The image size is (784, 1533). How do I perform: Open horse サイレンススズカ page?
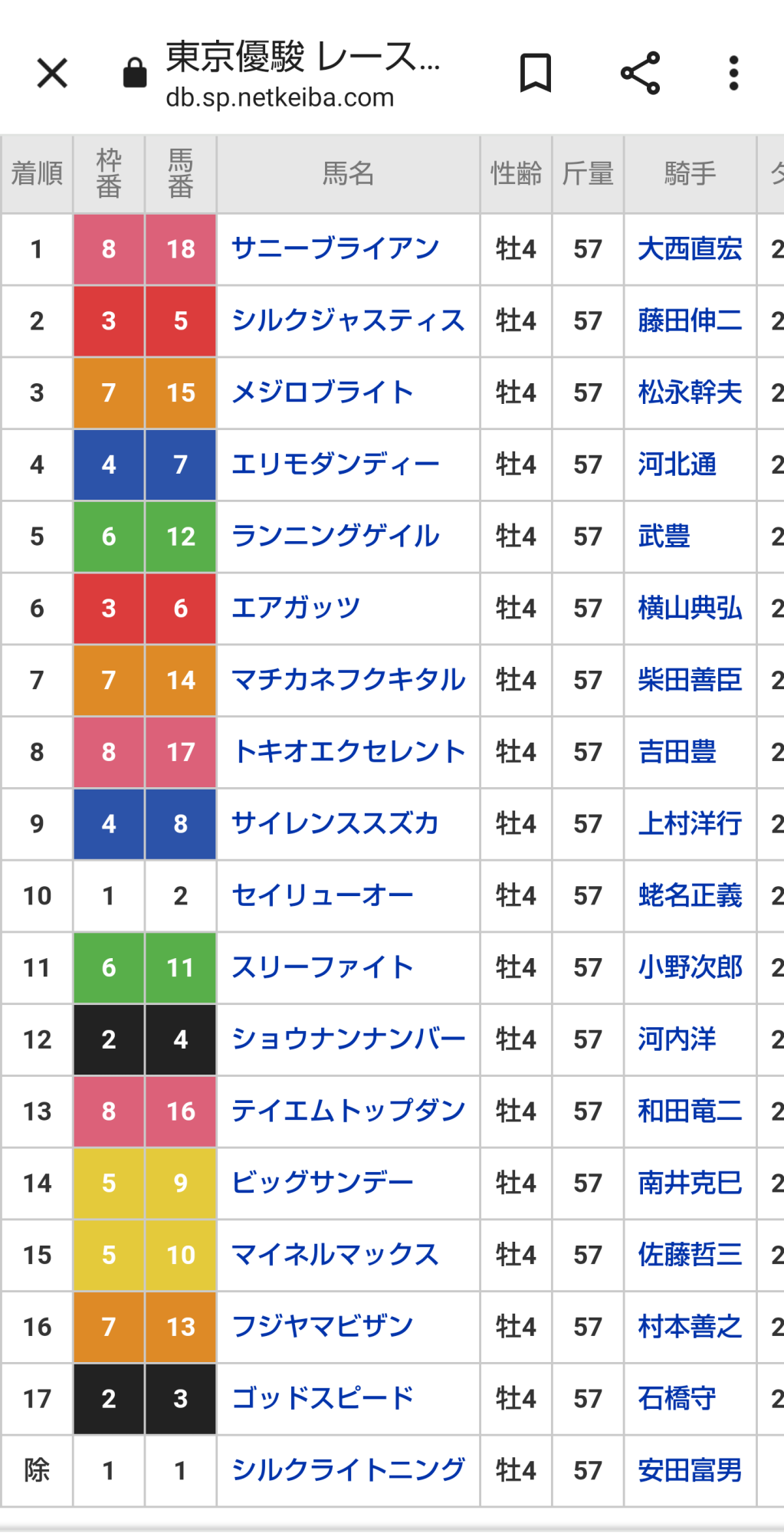point(335,824)
